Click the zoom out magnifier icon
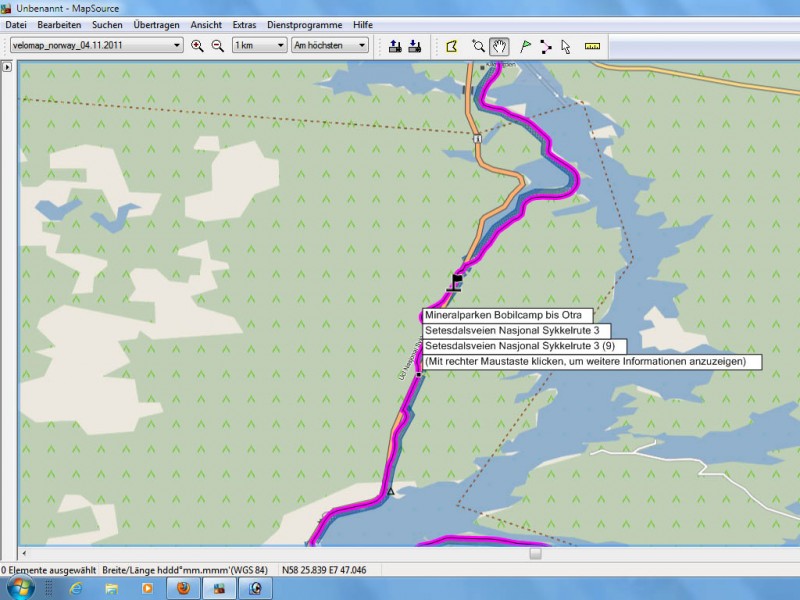 217,46
